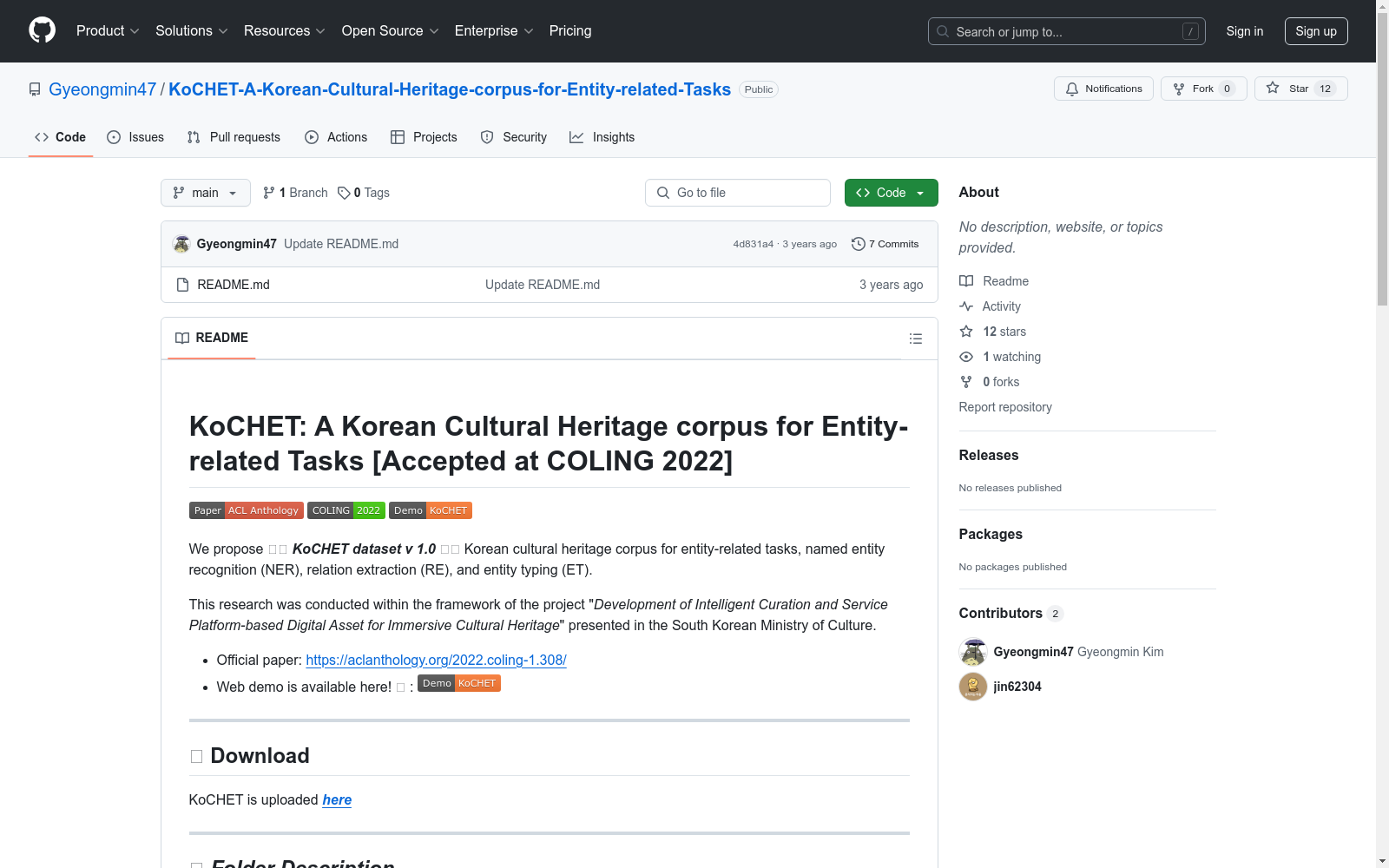Expand the Product menu
Viewport: 1389px width, 868px height.
[x=108, y=31]
